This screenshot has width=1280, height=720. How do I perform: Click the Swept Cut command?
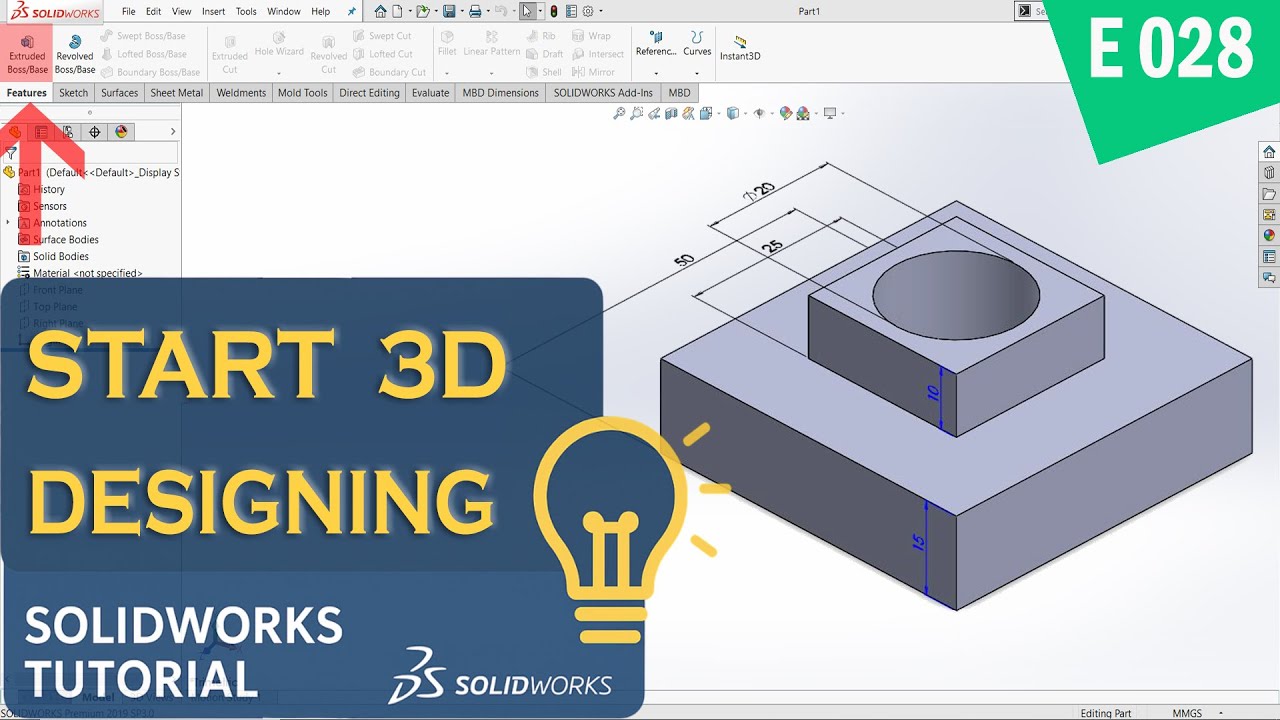coord(382,36)
